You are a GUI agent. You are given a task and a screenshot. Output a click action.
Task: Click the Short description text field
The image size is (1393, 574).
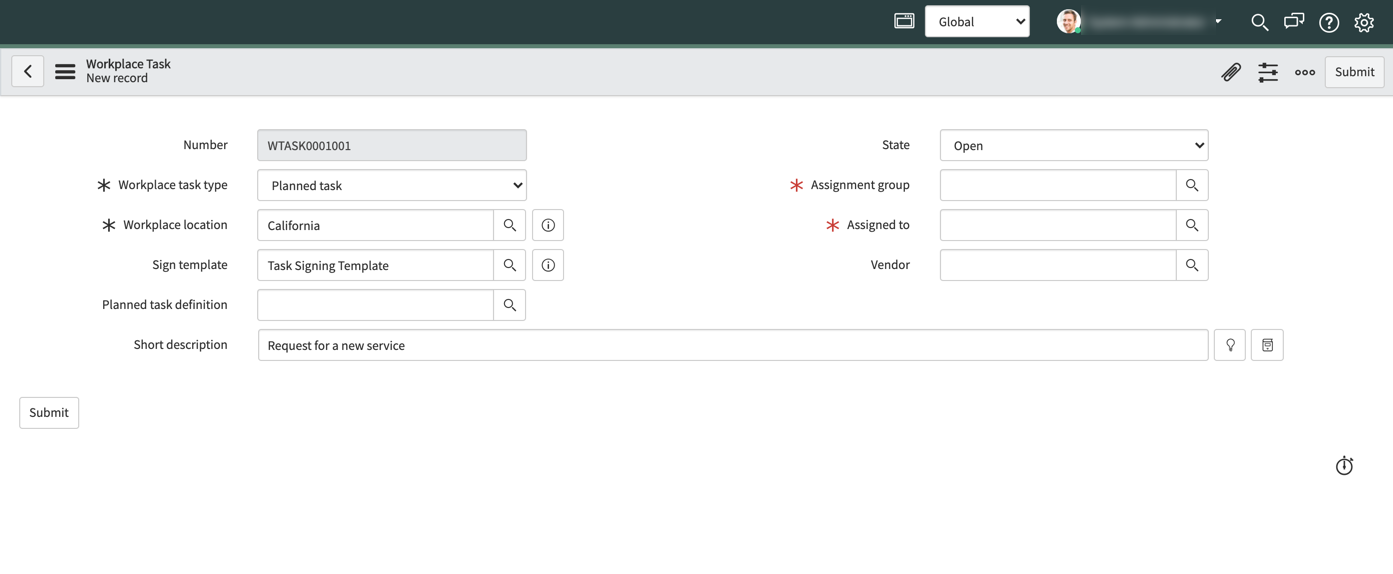coord(733,345)
